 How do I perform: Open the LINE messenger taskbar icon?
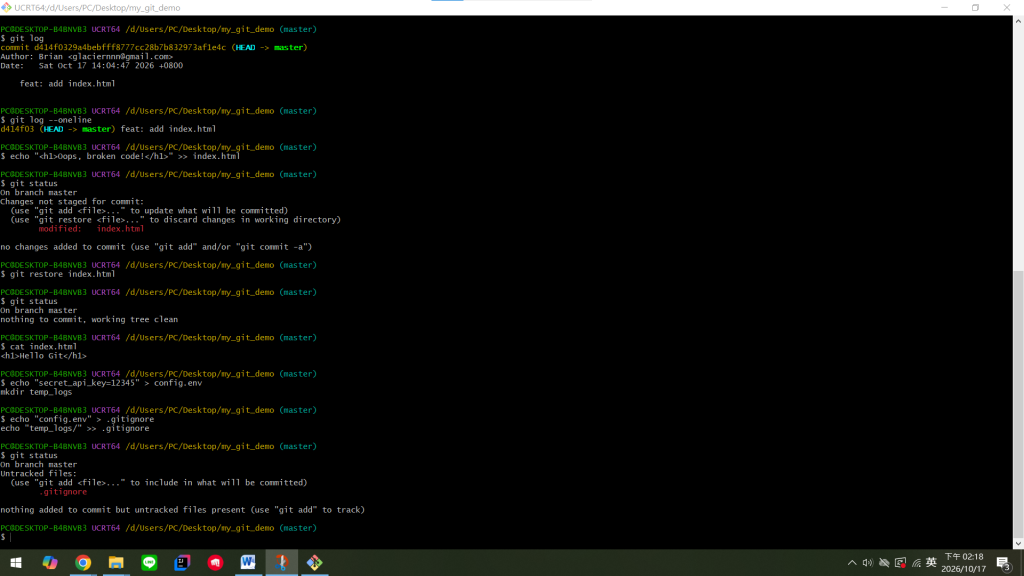pyautogui.click(x=149, y=563)
